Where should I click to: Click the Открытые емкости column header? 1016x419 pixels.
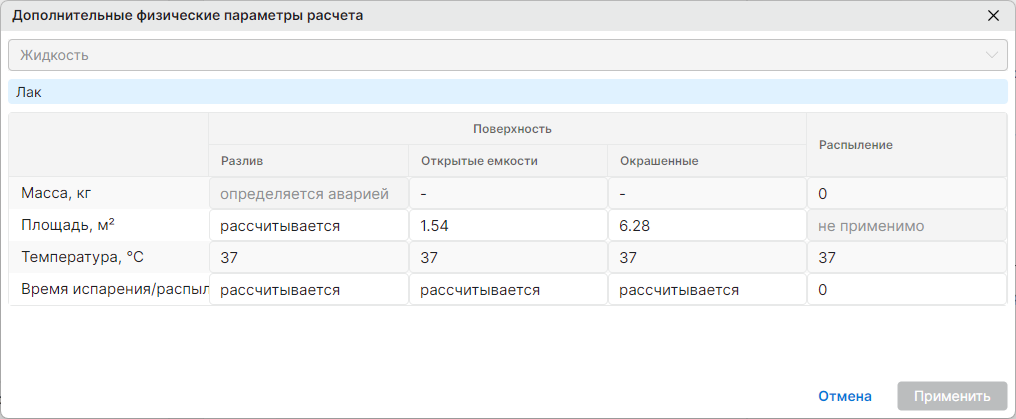click(x=508, y=161)
